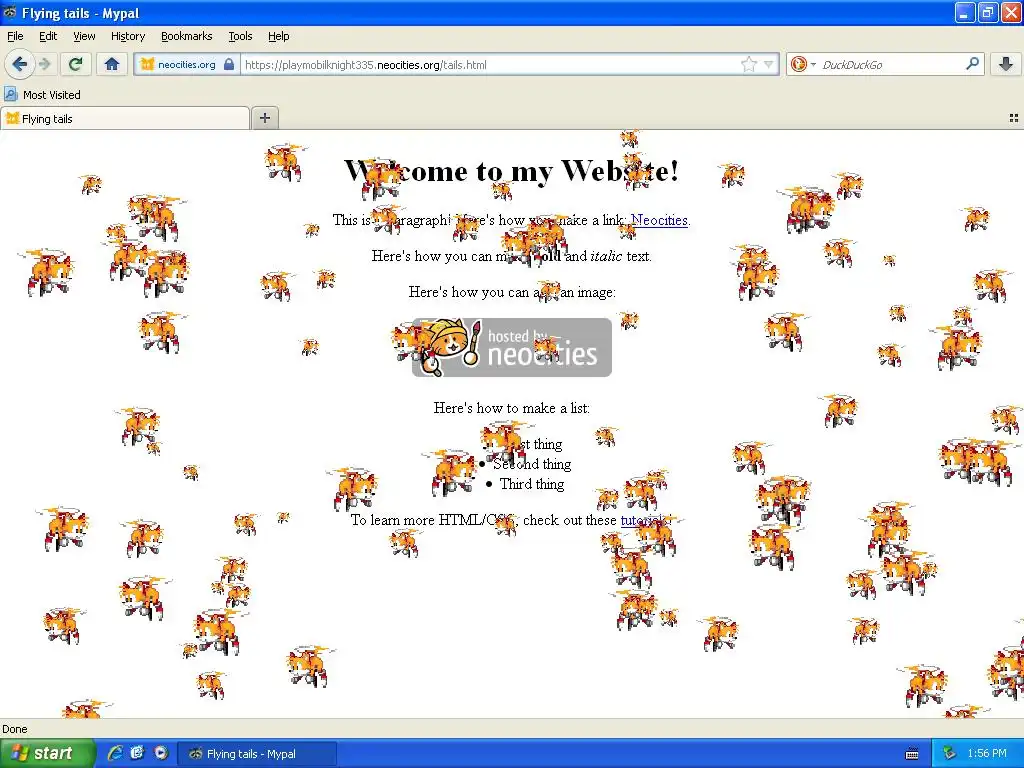Launch the media player Quick Launch icon
Viewport: 1024px width, 768px height.
161,753
